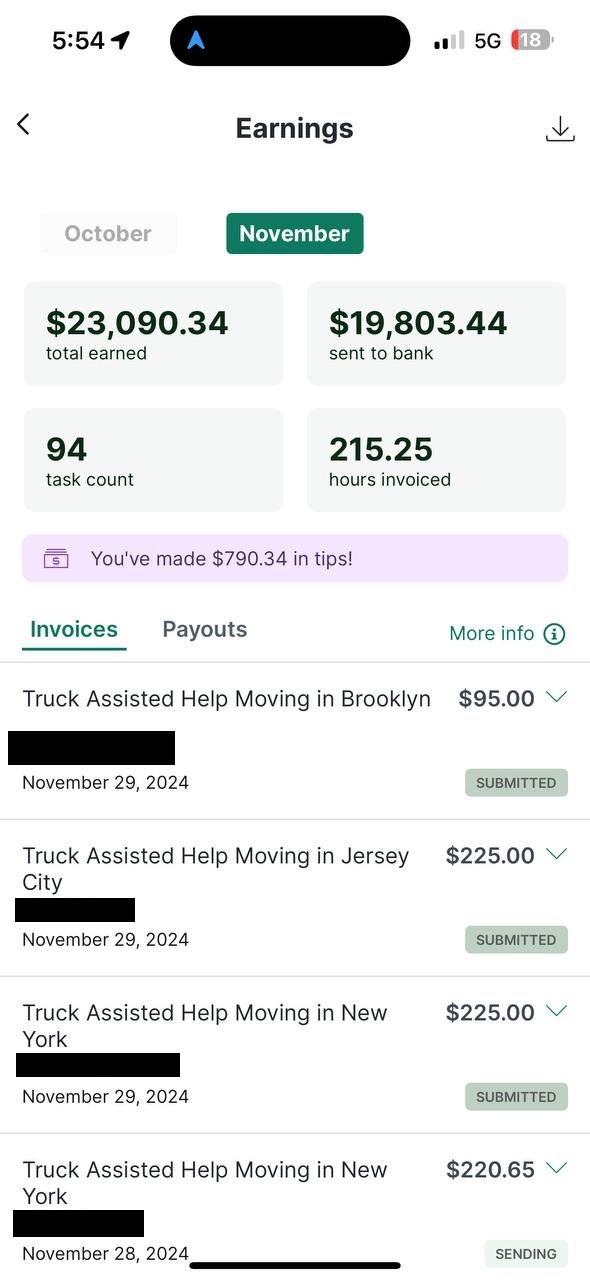Screen dimensions: 590x1280
Task: Expand the $220.65 invoice chevron
Action: [x=556, y=1168]
